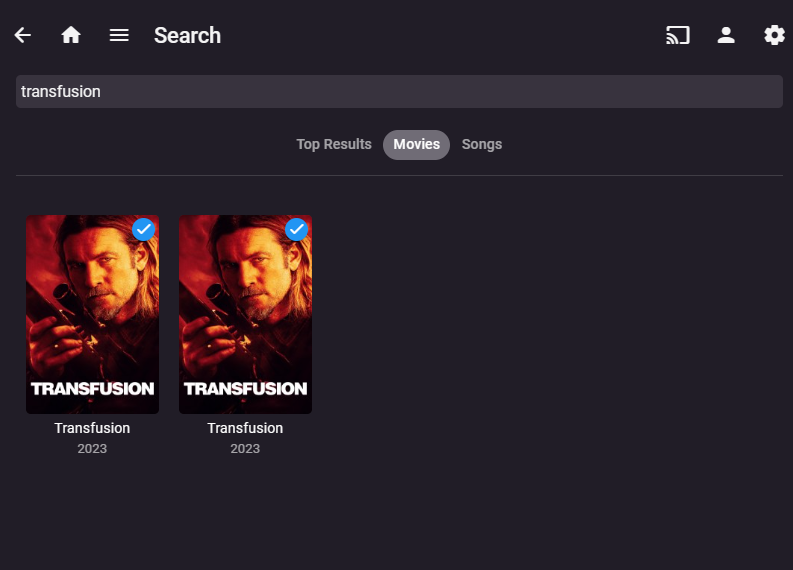This screenshot has height=570, width=793.
Task: Switch to the Top Results tab
Action: coord(334,145)
